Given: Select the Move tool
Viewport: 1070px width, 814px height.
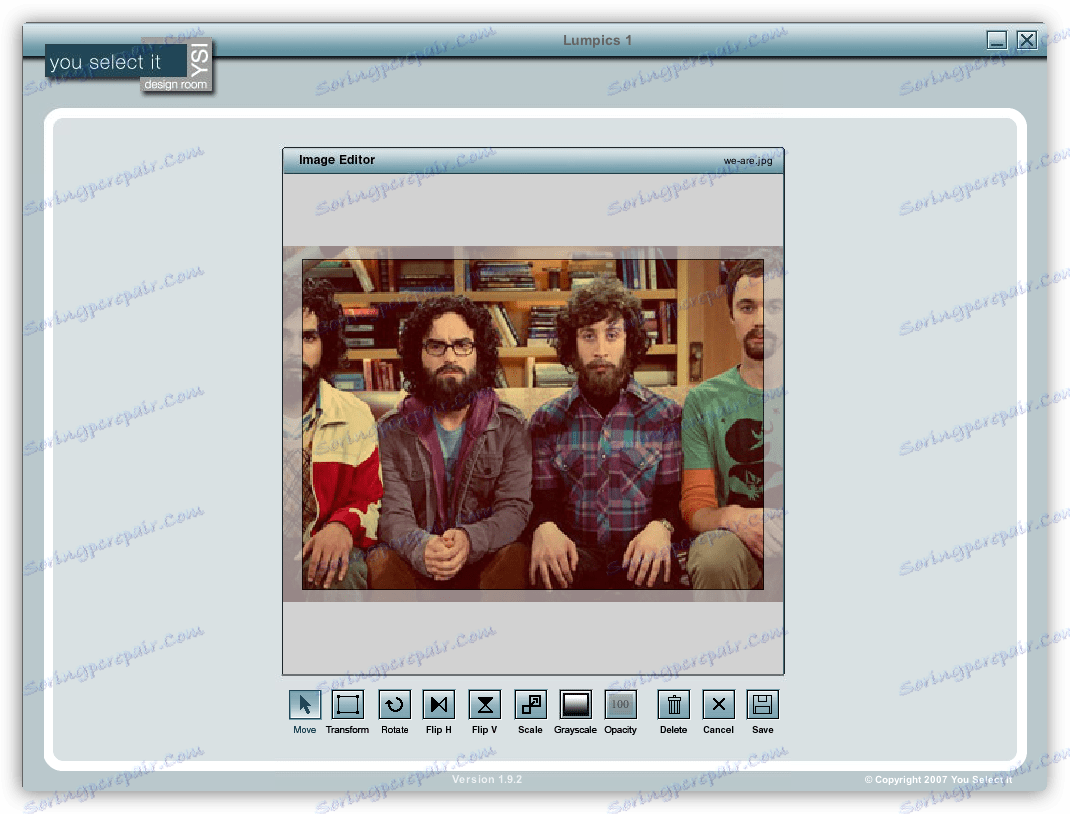Looking at the screenshot, I should (304, 704).
